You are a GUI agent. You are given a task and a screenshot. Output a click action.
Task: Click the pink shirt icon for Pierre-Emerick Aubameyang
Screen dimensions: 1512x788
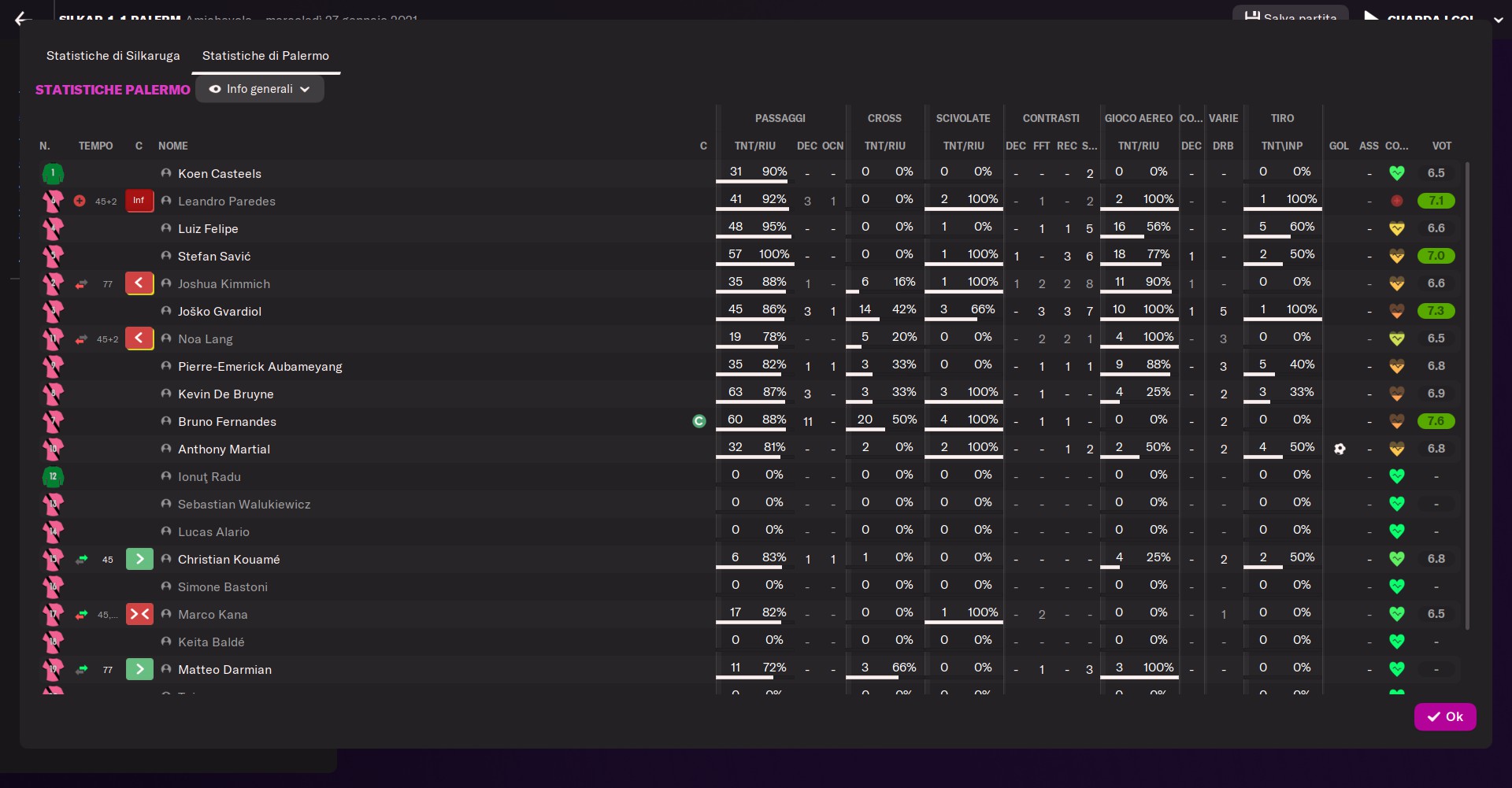[53, 366]
